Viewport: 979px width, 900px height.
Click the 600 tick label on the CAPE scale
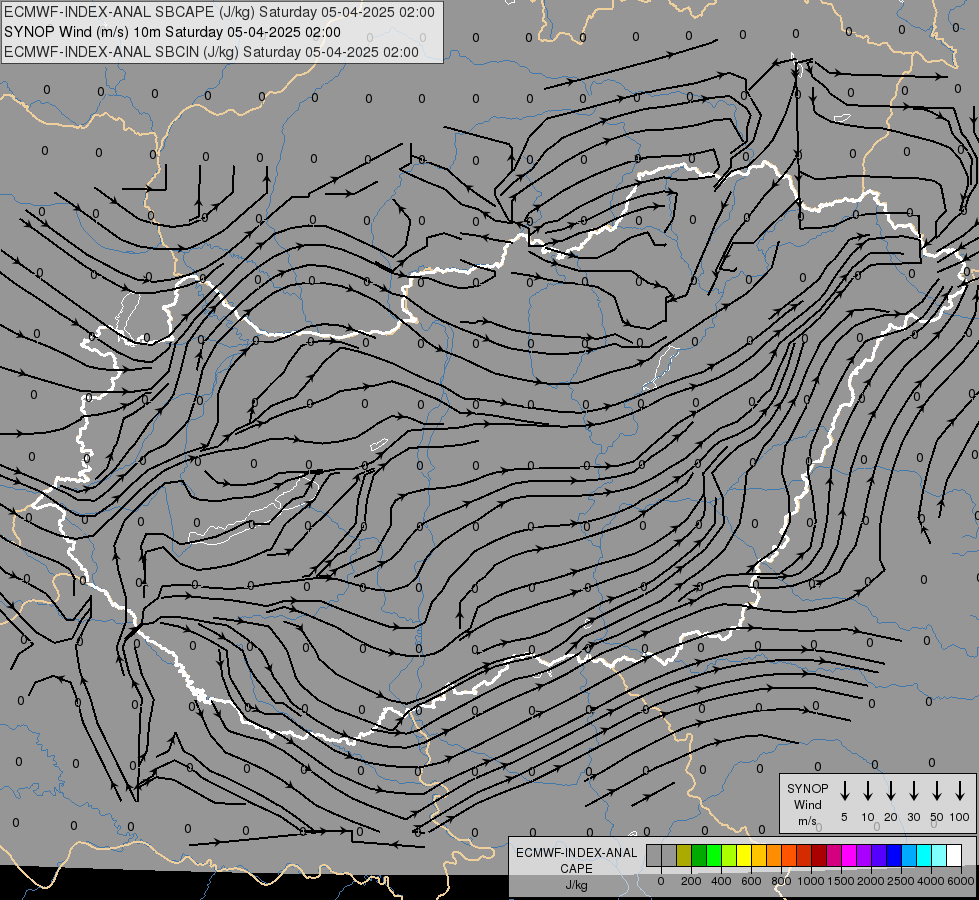coord(751,881)
